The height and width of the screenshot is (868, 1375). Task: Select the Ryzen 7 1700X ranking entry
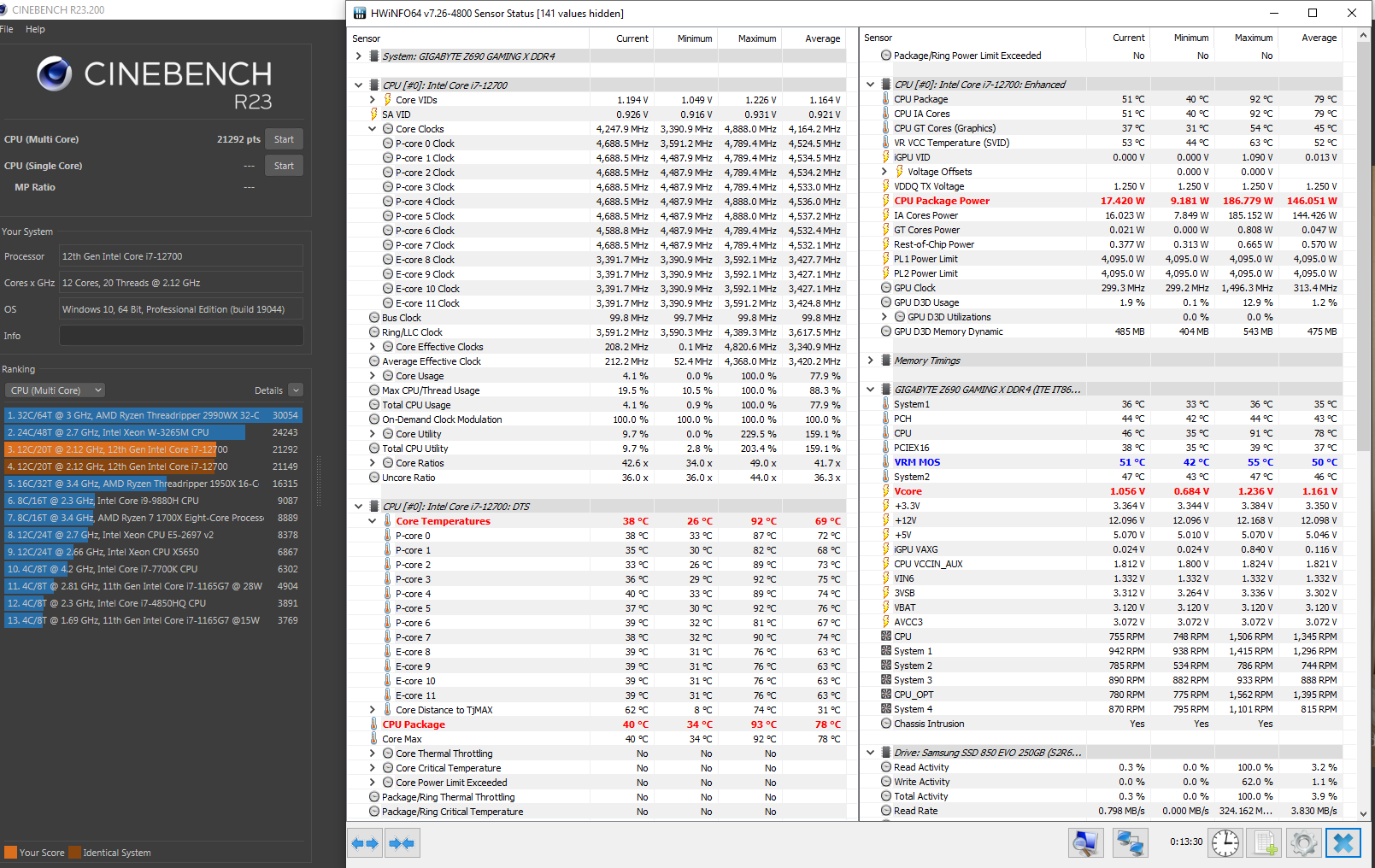coord(153,518)
